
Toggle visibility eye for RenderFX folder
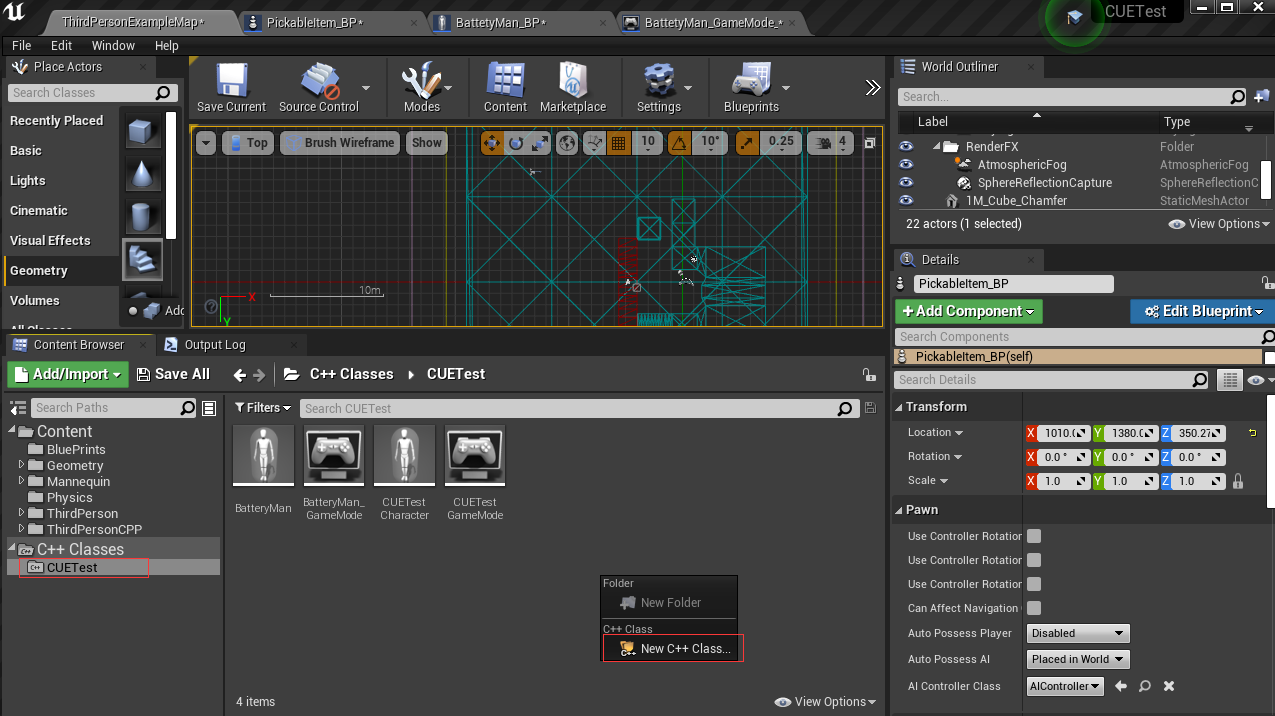[x=906, y=147]
